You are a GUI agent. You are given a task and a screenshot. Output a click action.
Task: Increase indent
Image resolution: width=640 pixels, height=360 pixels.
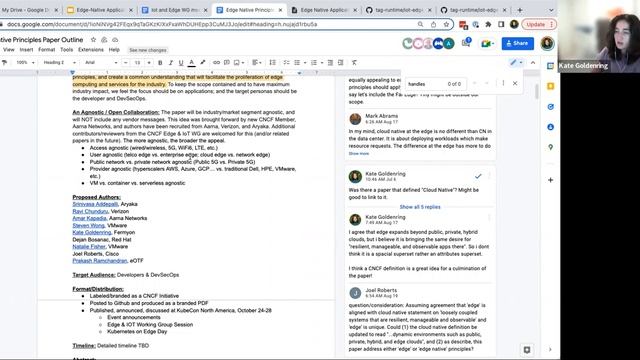point(340,62)
